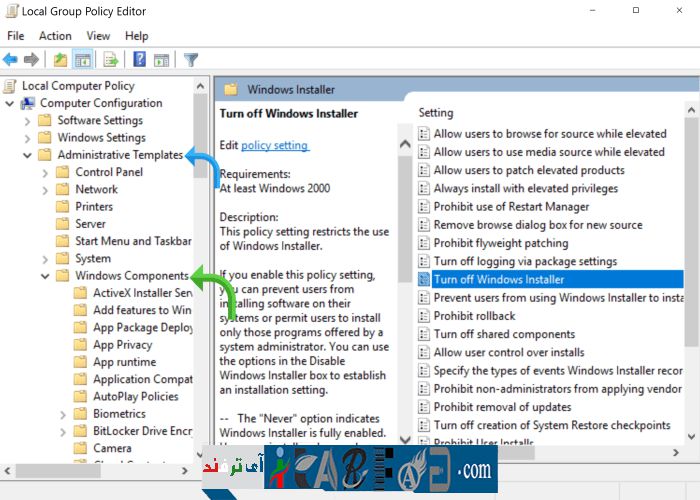
Task: Open the Action menu
Action: pos(55,36)
